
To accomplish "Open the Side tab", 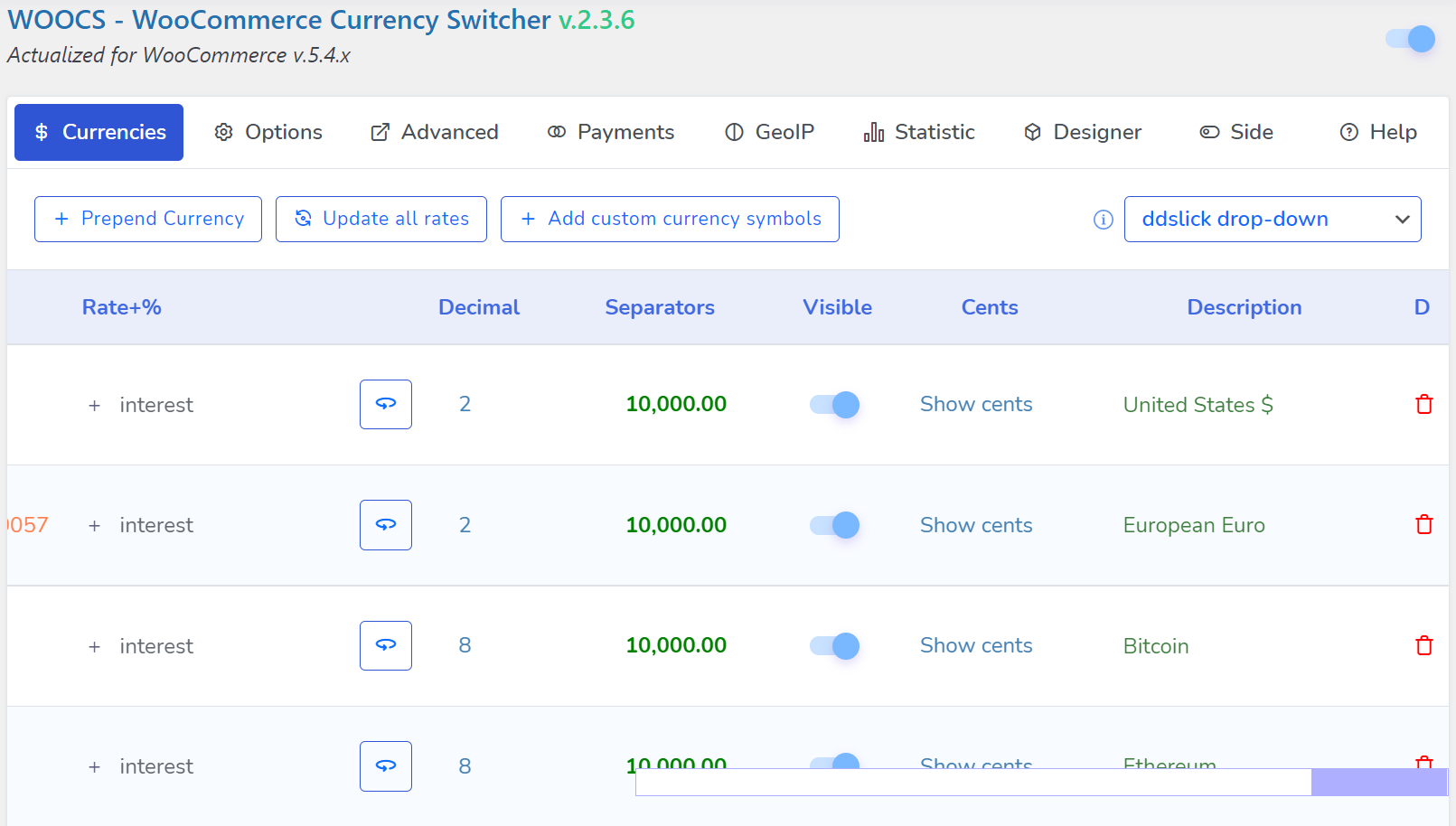I will tap(1236, 132).
